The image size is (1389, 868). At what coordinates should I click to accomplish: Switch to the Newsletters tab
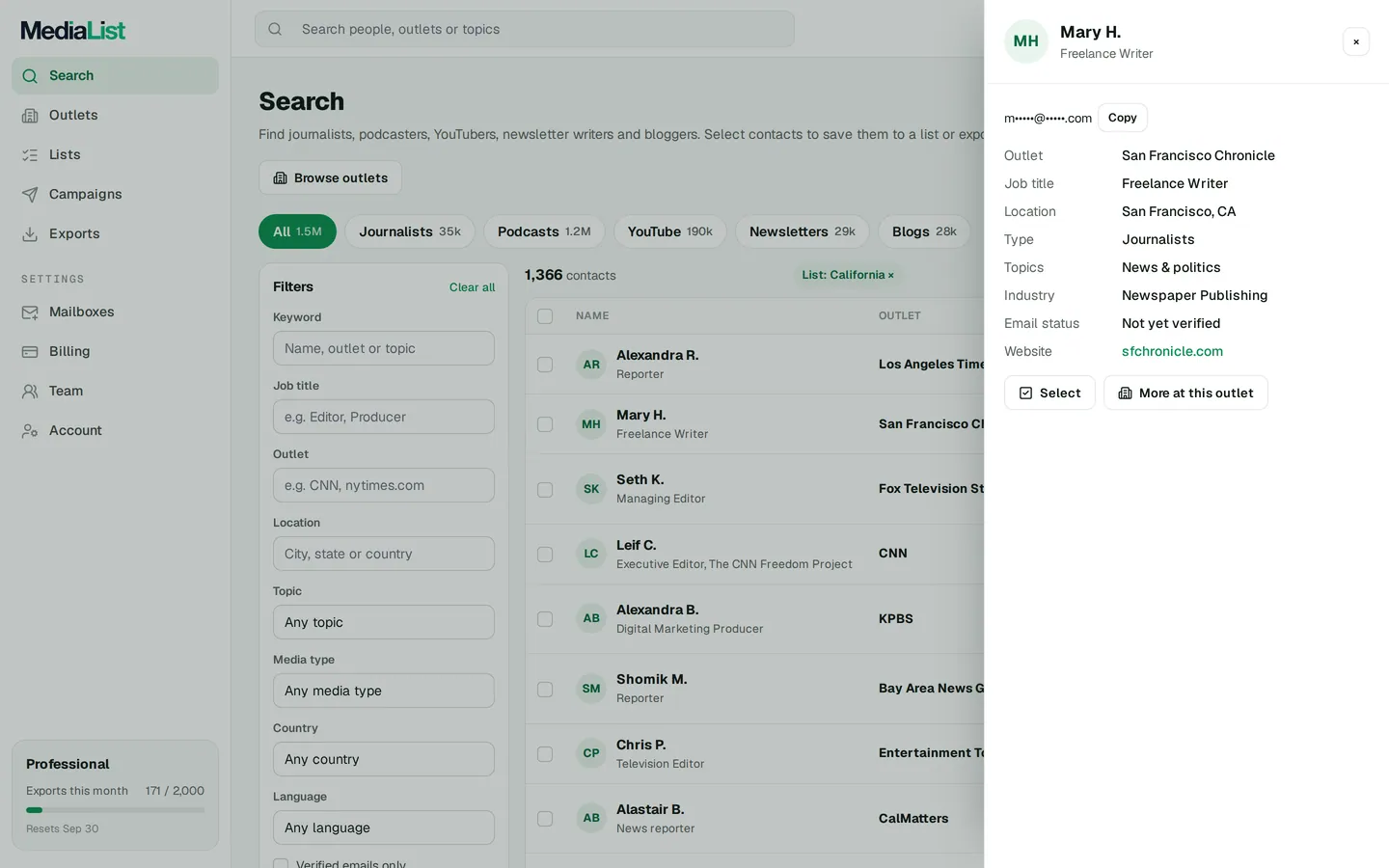pos(803,231)
